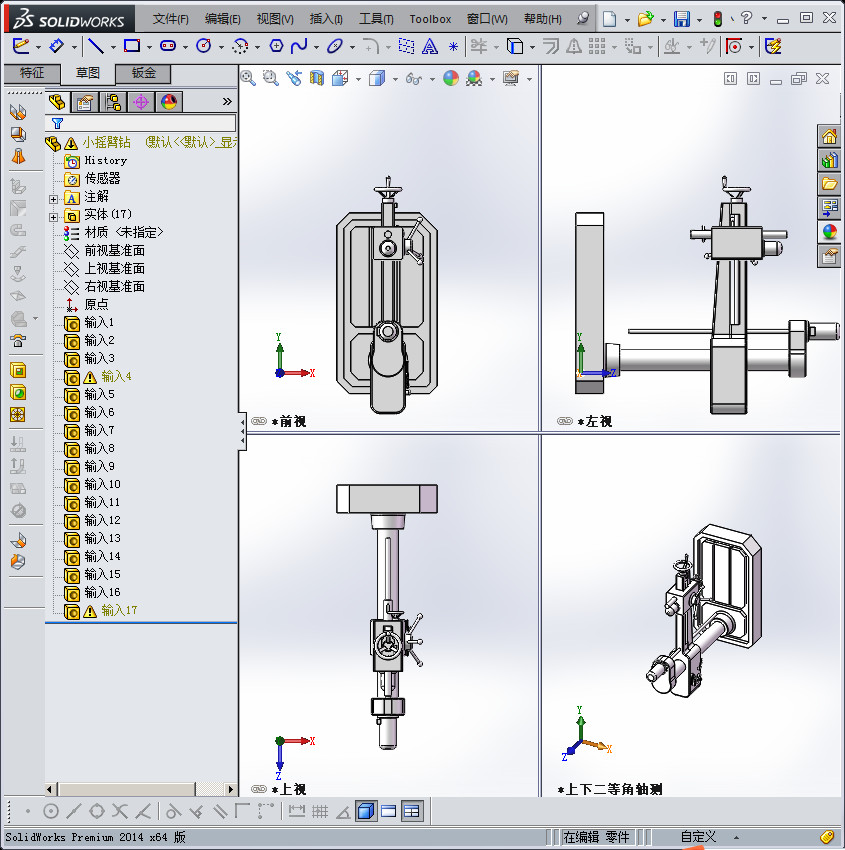Switch to the 钣金 tab
This screenshot has height=850, width=845.
click(x=144, y=73)
